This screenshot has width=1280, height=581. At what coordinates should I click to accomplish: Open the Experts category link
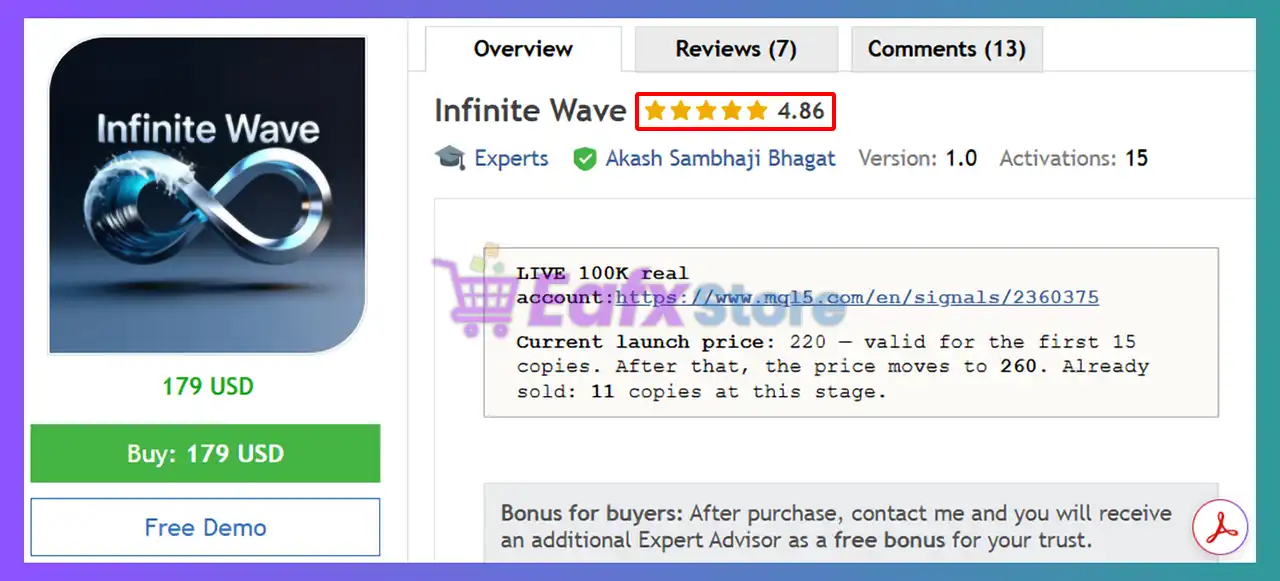pos(511,158)
